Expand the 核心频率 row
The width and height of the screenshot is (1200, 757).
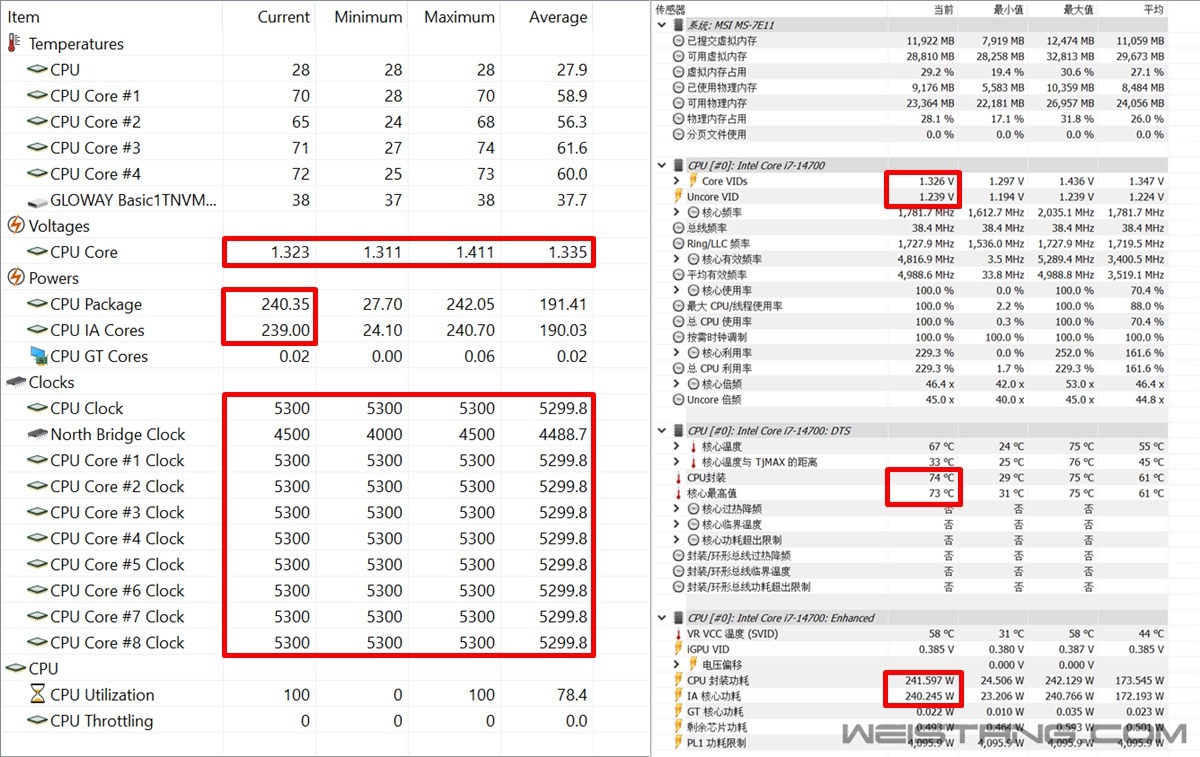(x=677, y=212)
